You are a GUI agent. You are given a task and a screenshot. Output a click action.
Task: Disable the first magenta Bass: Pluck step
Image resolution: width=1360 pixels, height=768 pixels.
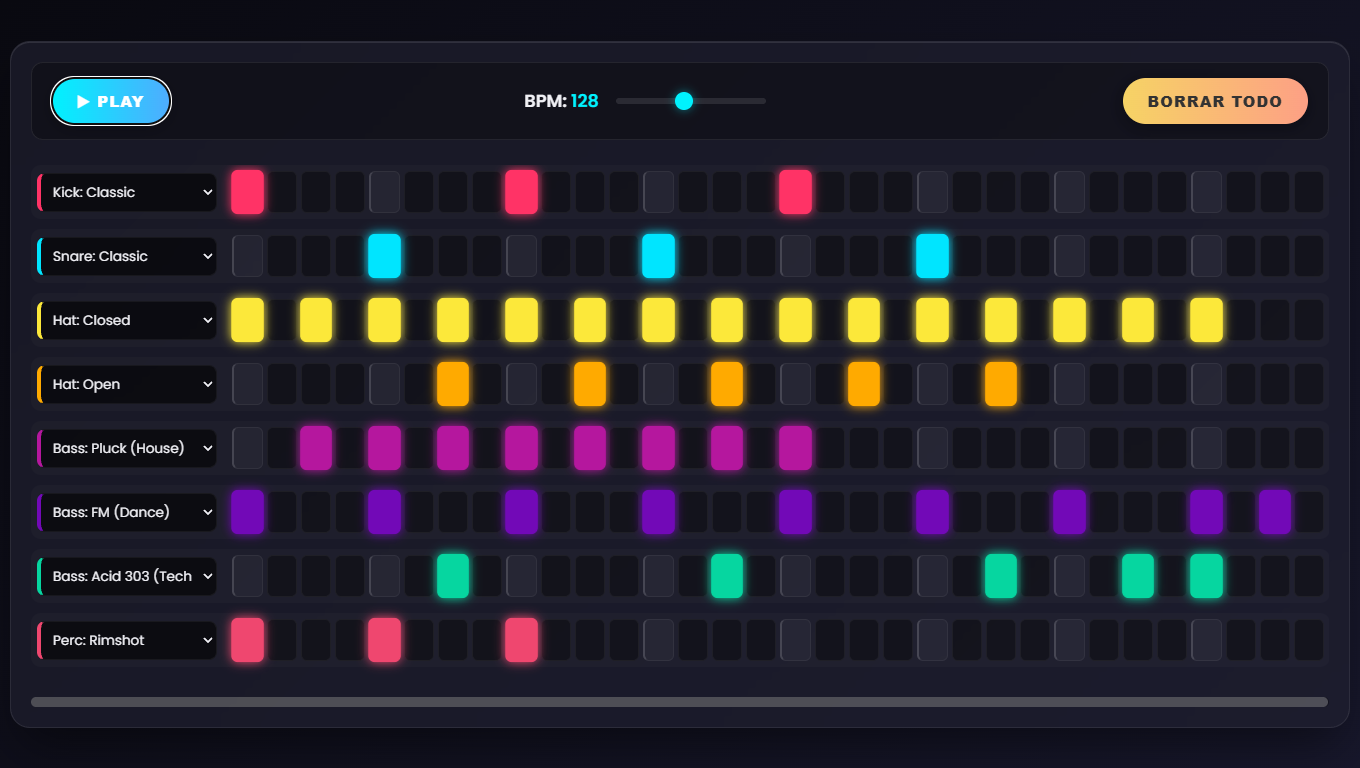point(316,448)
